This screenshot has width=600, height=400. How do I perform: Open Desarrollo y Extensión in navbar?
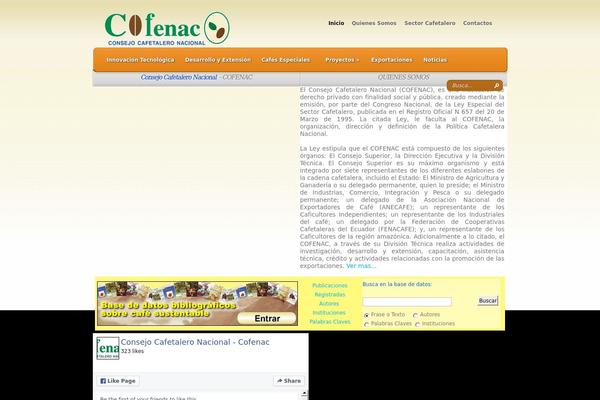coord(218,60)
